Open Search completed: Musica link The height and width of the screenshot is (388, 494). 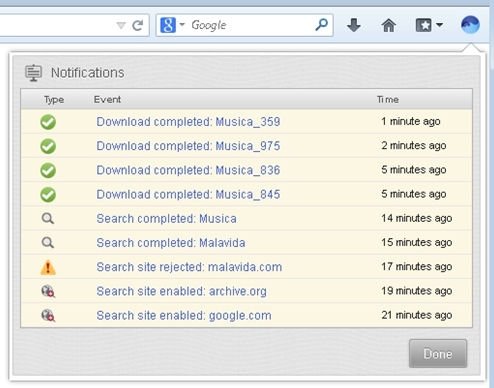pyautogui.click(x=167, y=219)
